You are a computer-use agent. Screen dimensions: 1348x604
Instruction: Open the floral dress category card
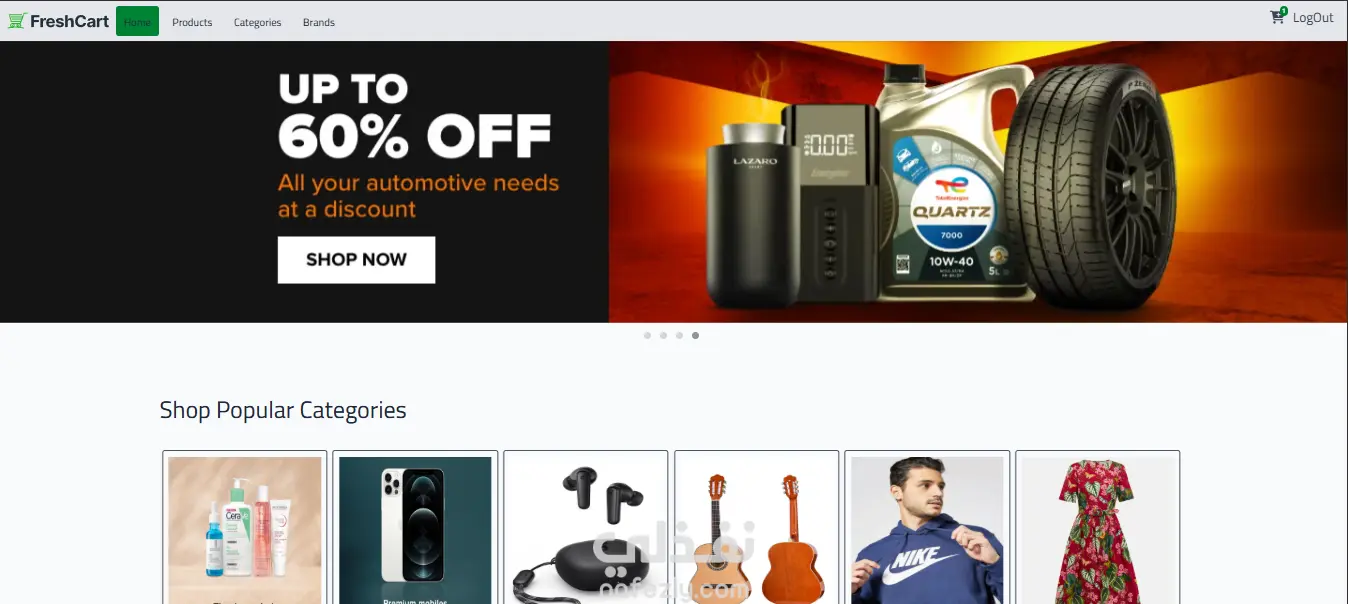(x=1098, y=527)
